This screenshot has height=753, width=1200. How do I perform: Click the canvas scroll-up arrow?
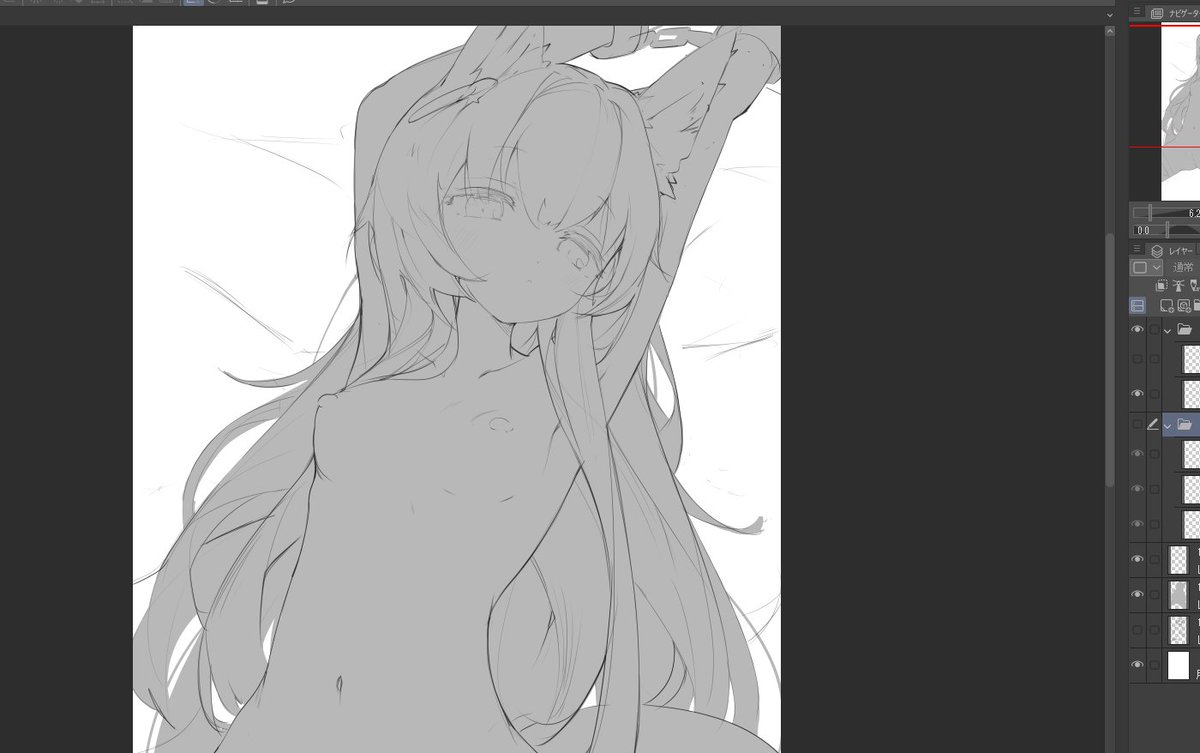[1109, 31]
